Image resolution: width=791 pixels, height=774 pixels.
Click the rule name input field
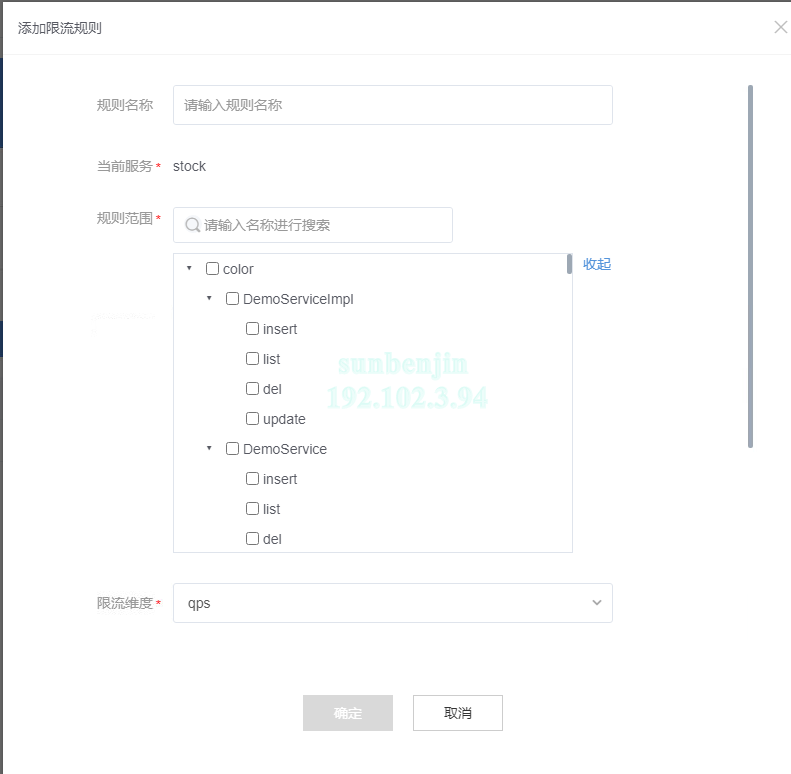(x=392, y=105)
